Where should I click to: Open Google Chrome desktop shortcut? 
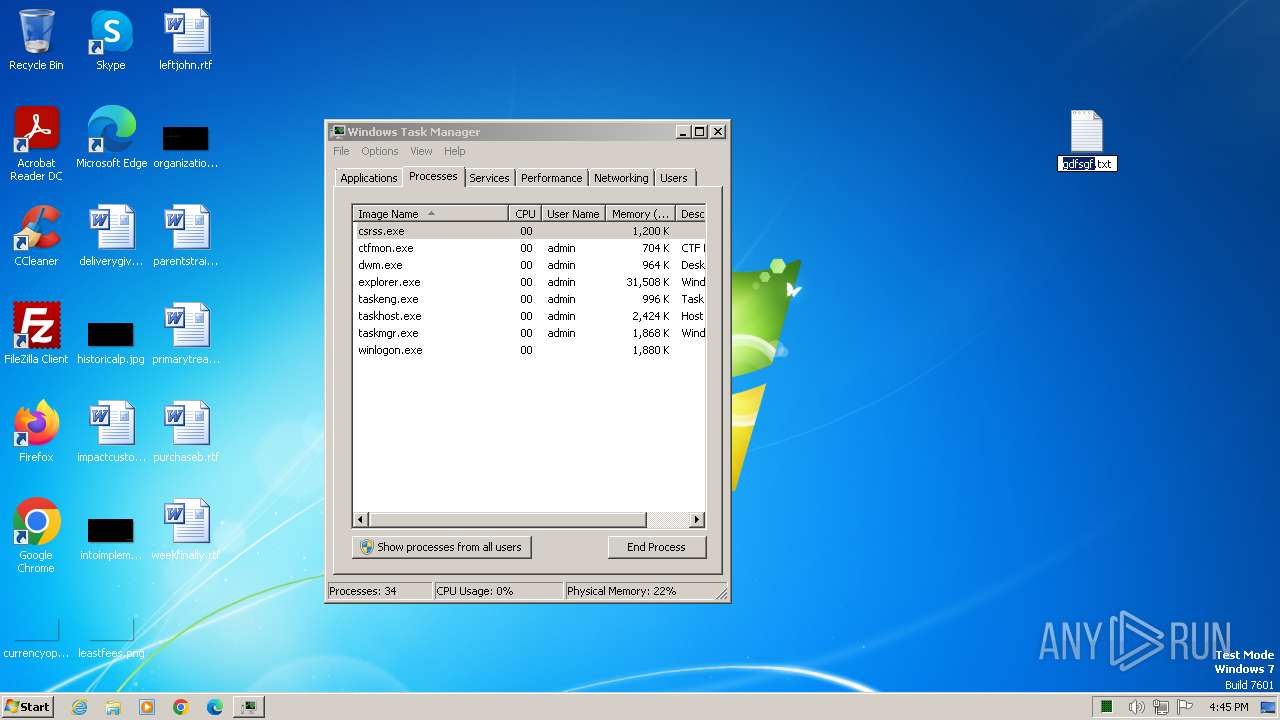[36, 536]
